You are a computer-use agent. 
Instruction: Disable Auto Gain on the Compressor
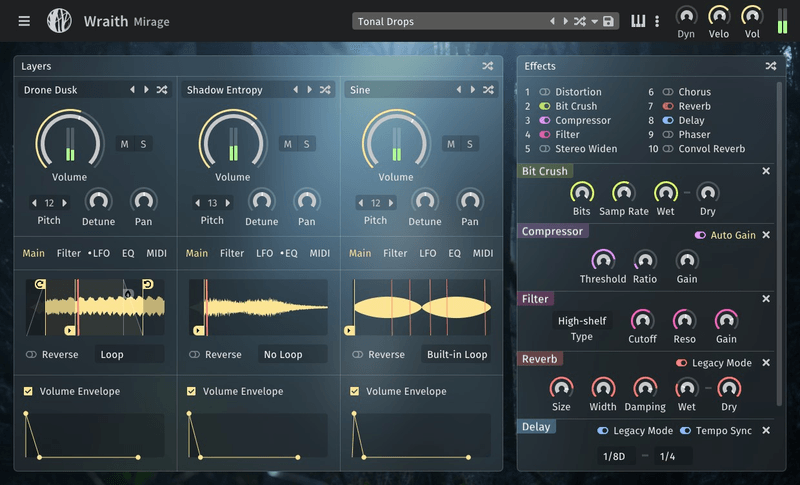pyautogui.click(x=700, y=235)
